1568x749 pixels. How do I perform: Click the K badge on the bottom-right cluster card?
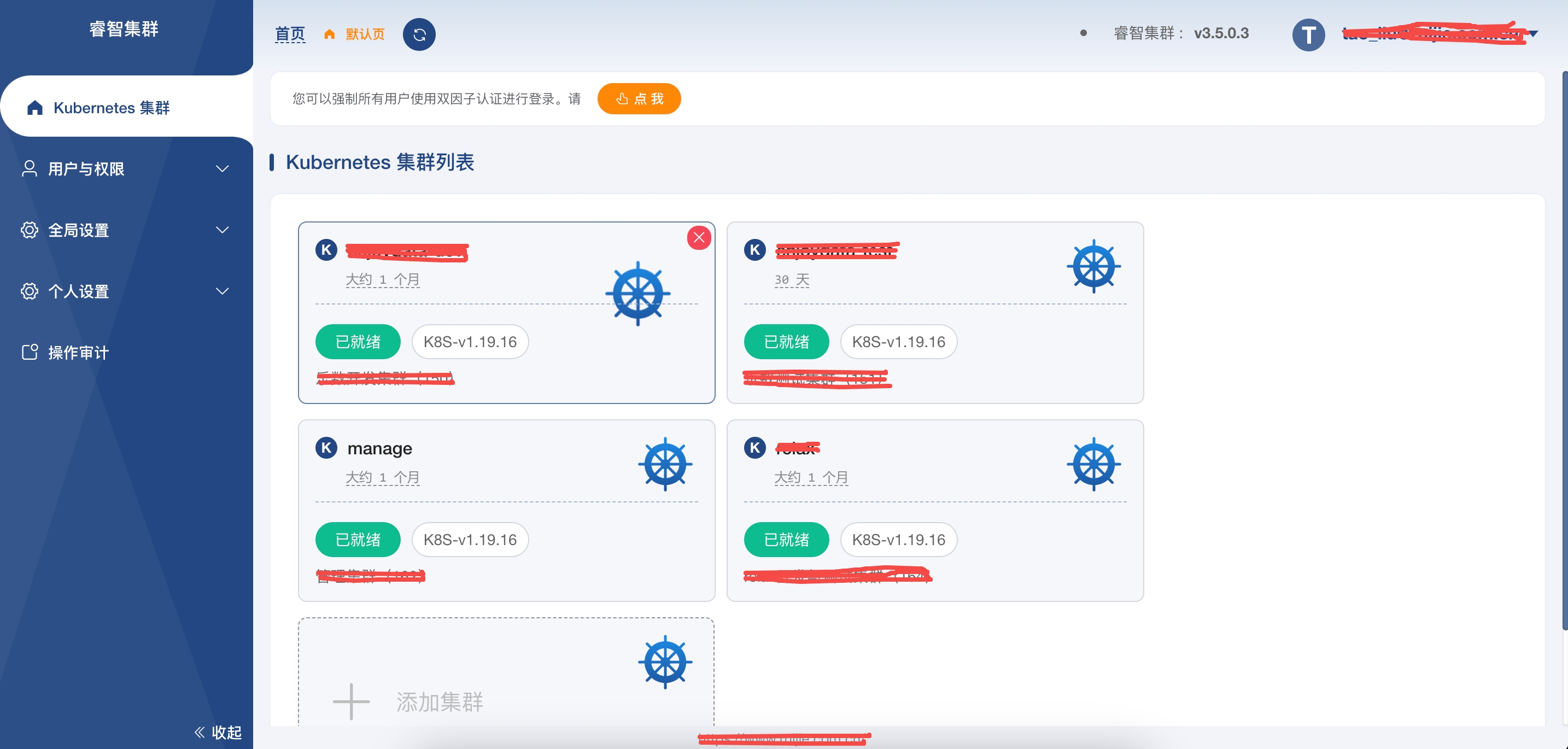click(755, 448)
